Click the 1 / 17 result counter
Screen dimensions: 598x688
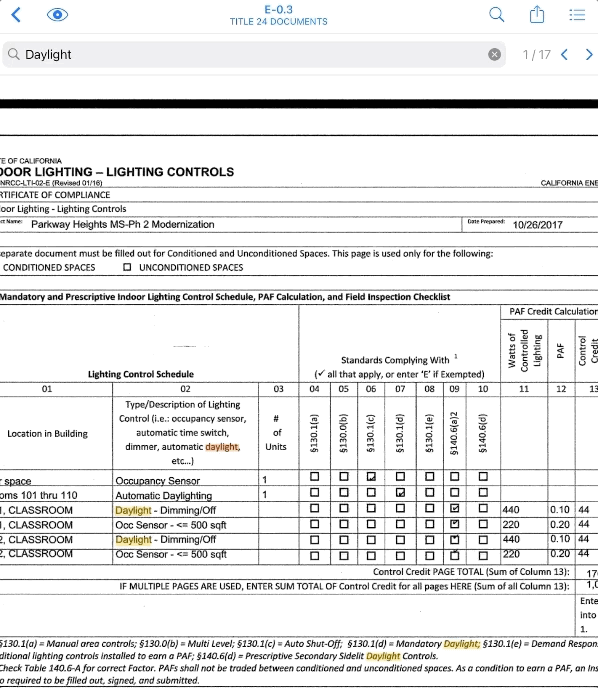point(536,54)
